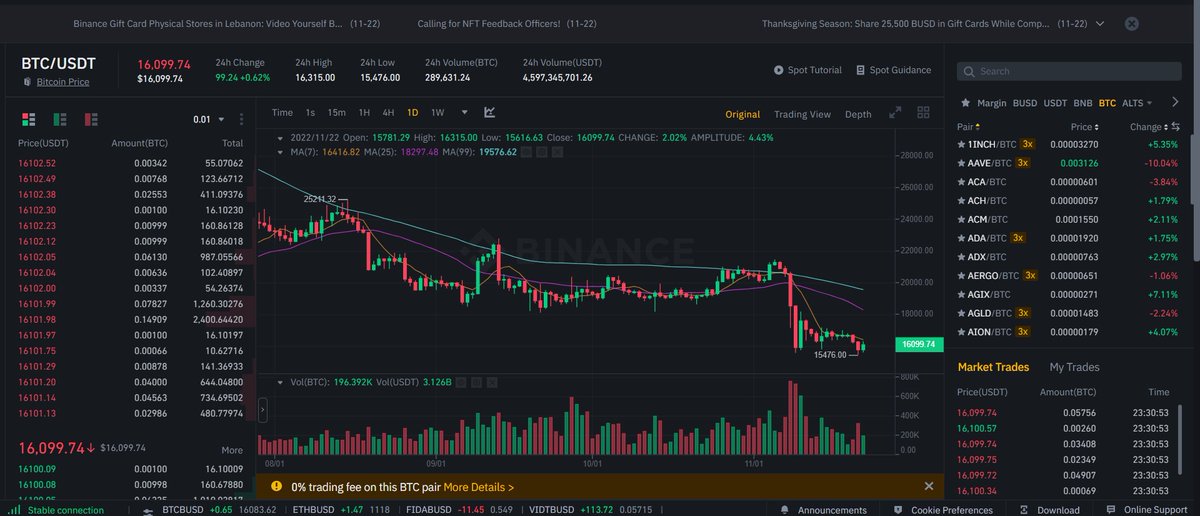
Task: Click the favorites star filter in market list
Action: pos(965,102)
